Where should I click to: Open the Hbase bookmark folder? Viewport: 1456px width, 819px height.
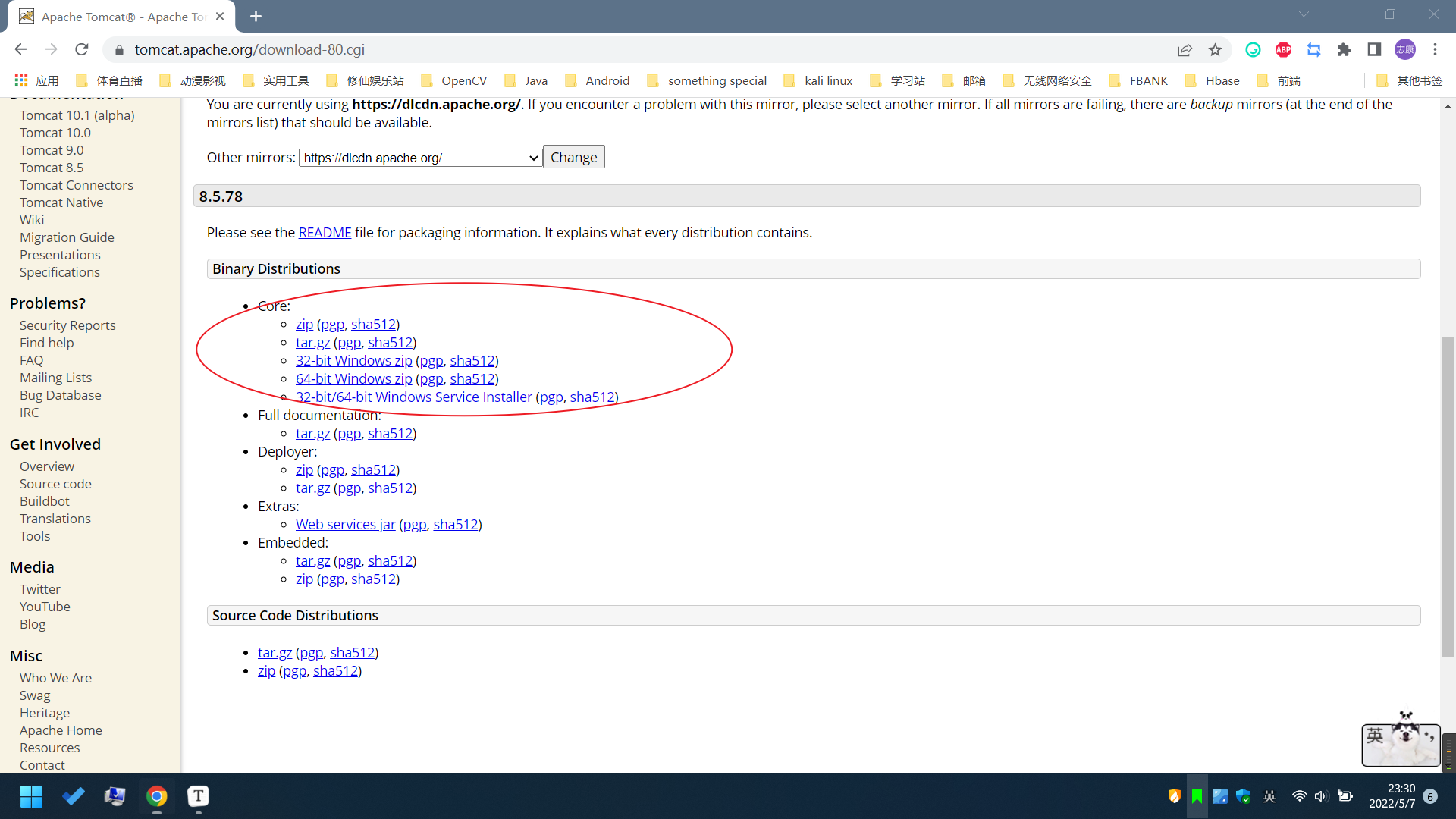tap(1212, 80)
